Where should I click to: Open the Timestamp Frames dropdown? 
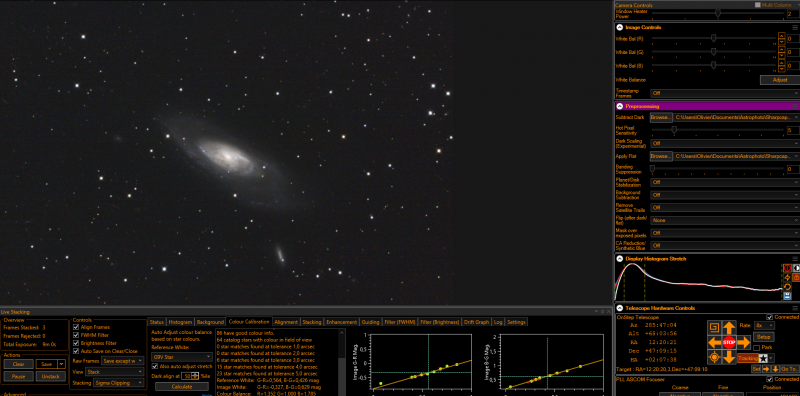(725, 93)
